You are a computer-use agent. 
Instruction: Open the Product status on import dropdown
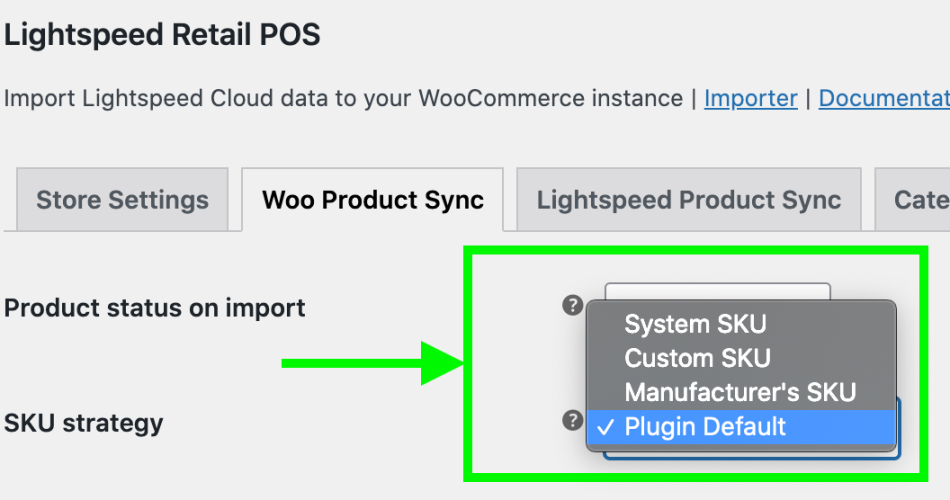tap(717, 291)
